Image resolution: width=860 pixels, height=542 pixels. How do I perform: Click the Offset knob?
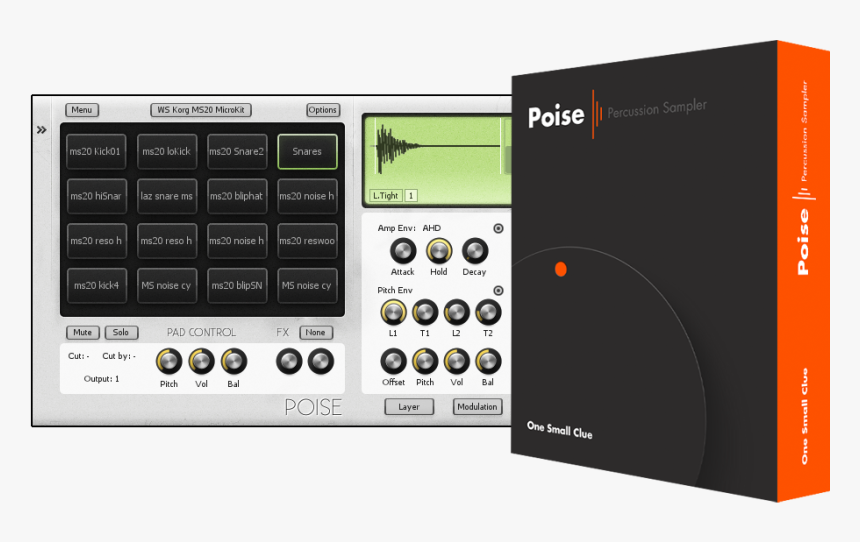(394, 361)
